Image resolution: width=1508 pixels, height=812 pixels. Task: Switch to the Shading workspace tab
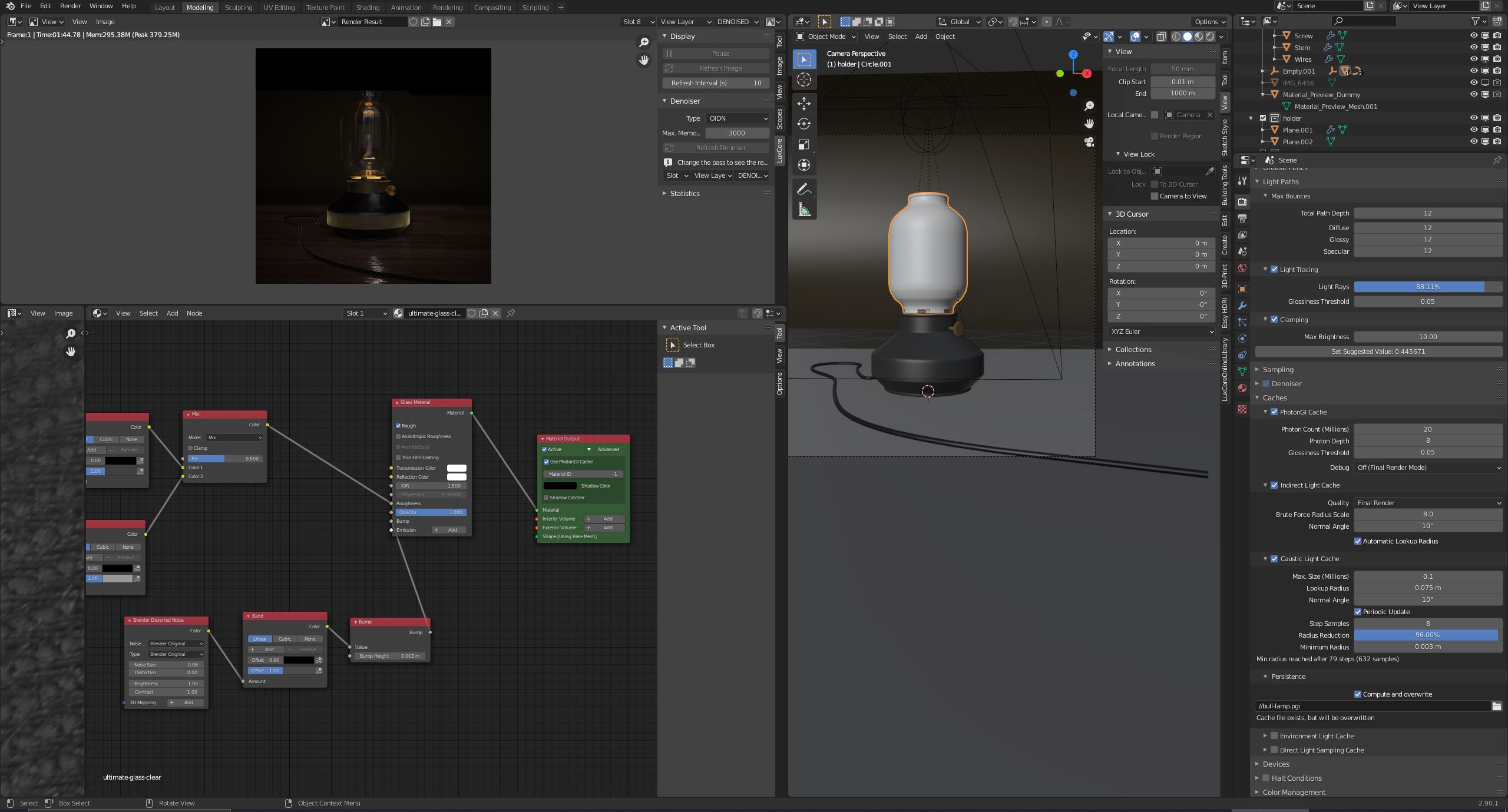pyautogui.click(x=368, y=8)
